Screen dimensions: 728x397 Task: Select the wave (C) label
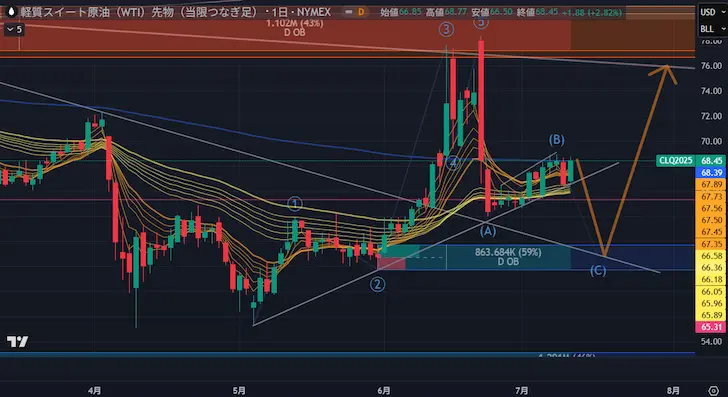(598, 270)
